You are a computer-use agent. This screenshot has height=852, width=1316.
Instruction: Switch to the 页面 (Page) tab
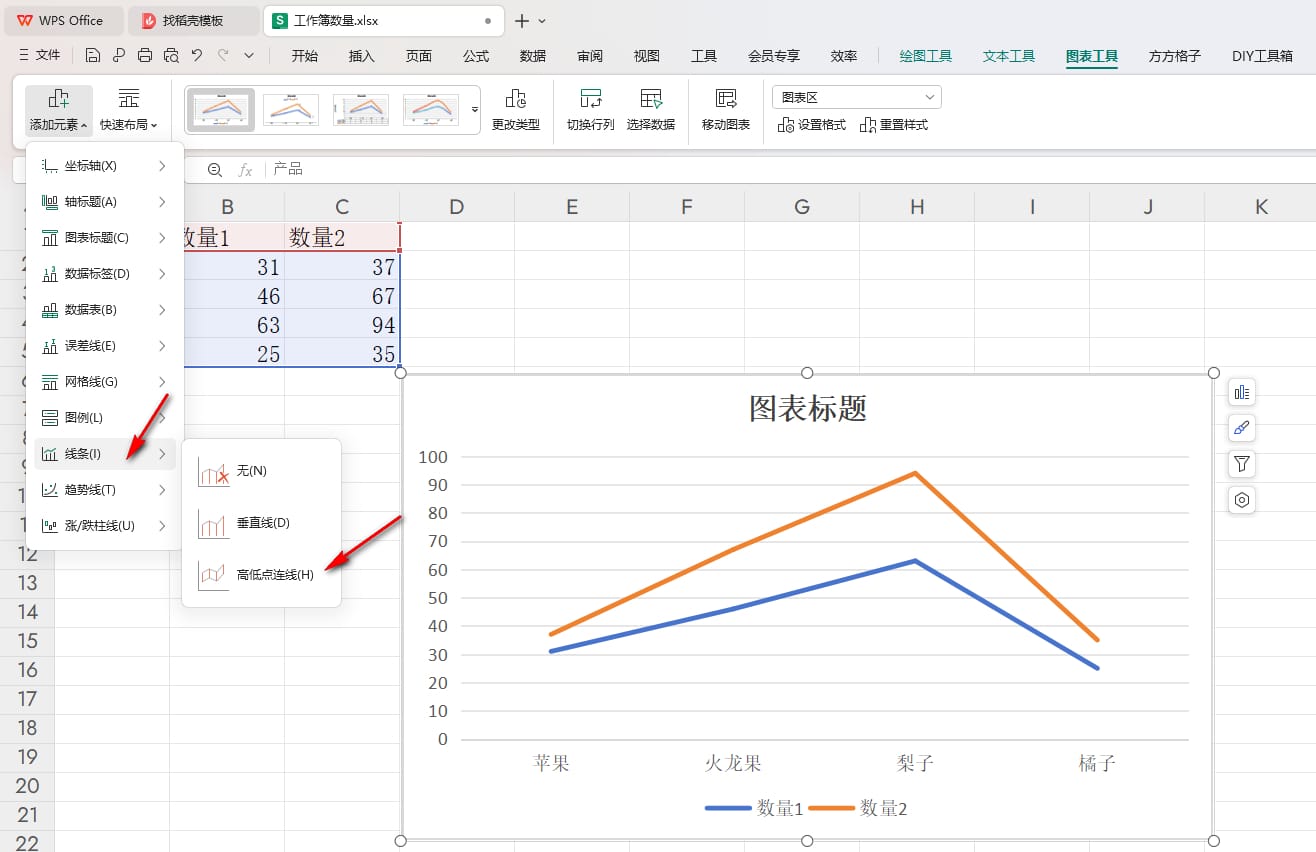(x=419, y=56)
